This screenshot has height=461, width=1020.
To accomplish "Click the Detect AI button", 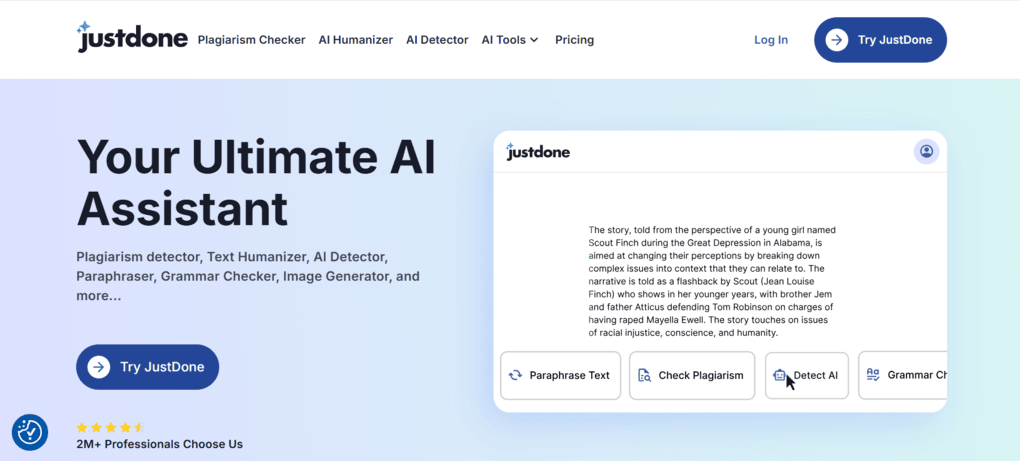I will click(x=807, y=375).
